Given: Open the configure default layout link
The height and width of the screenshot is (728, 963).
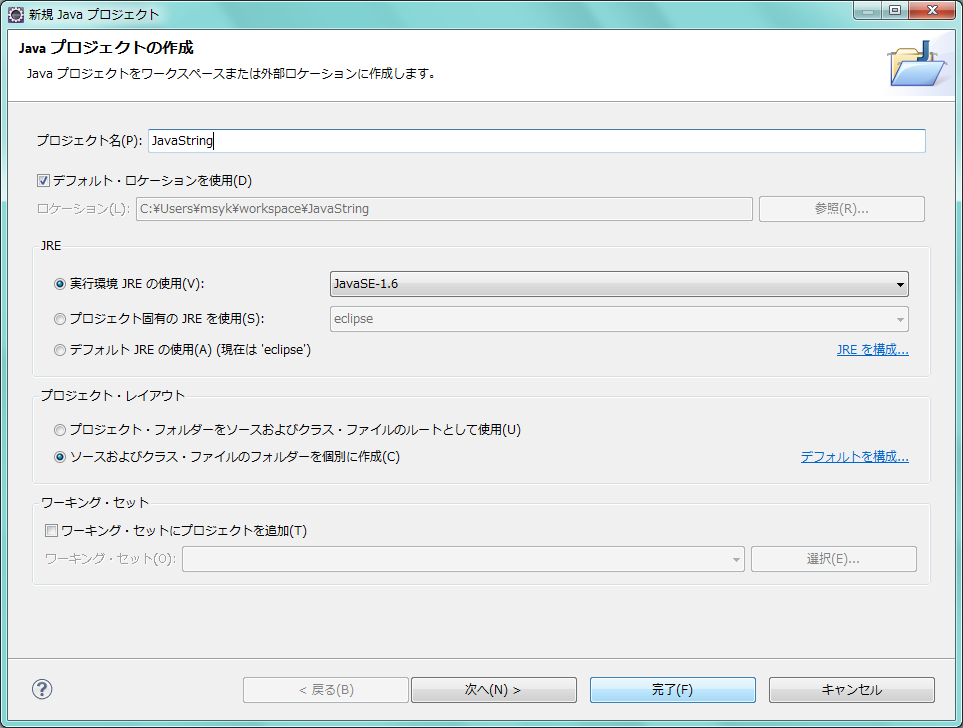Looking at the screenshot, I should coord(854,457).
